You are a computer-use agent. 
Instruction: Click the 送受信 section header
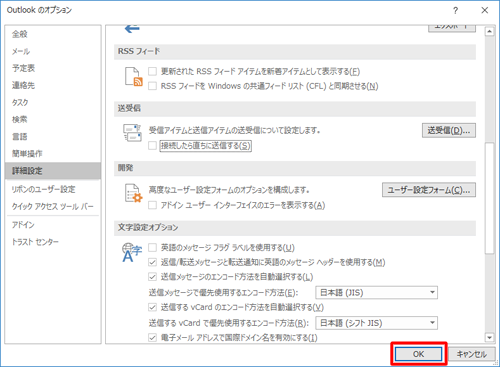pos(295,108)
